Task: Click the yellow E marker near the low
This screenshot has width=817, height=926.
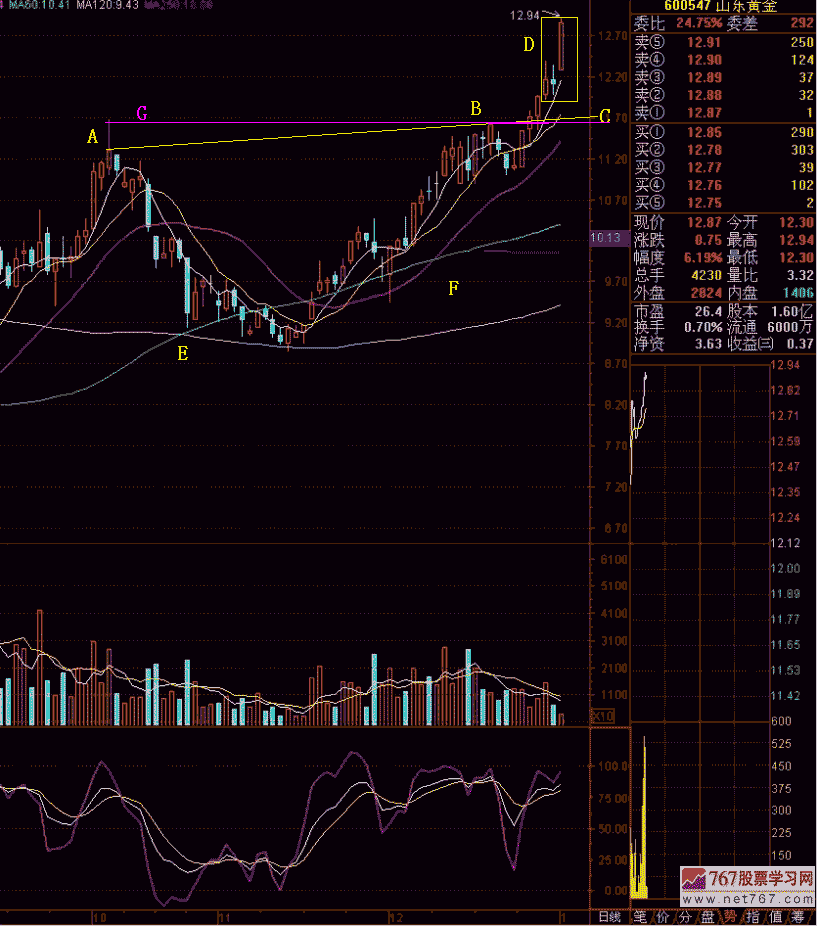Action: pos(182,352)
